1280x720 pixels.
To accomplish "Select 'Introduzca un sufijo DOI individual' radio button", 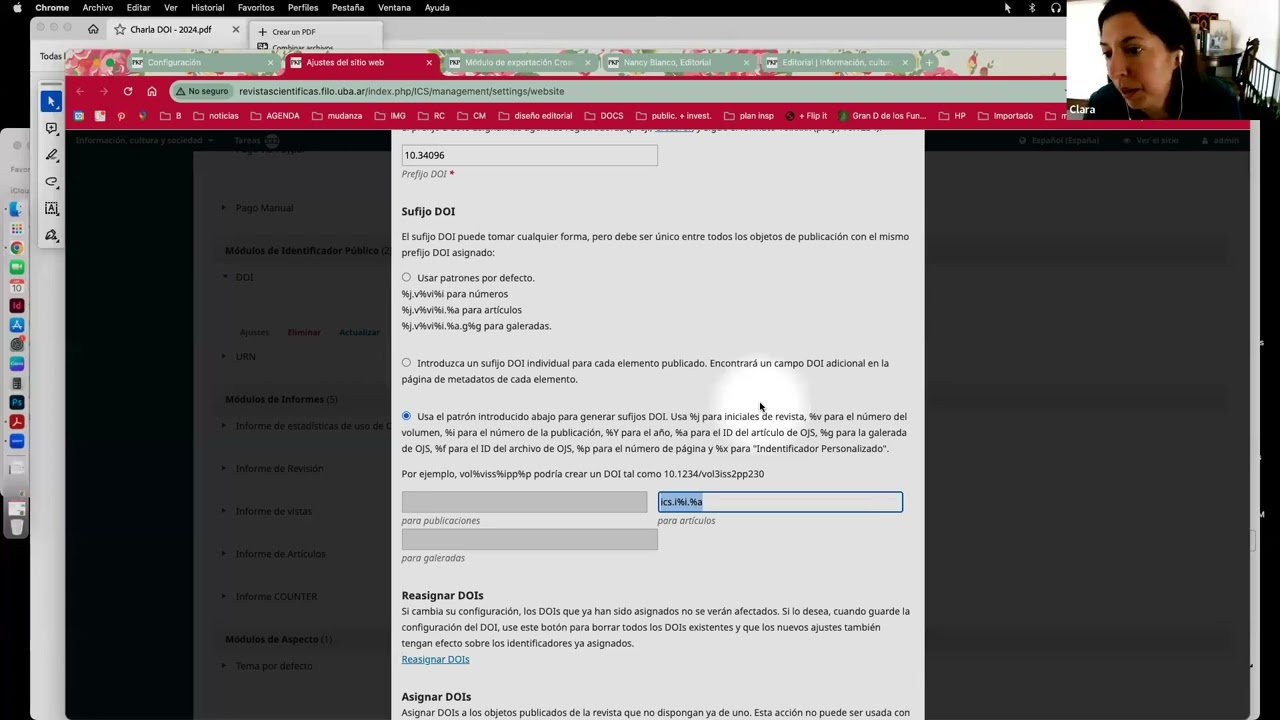I will pos(406,362).
